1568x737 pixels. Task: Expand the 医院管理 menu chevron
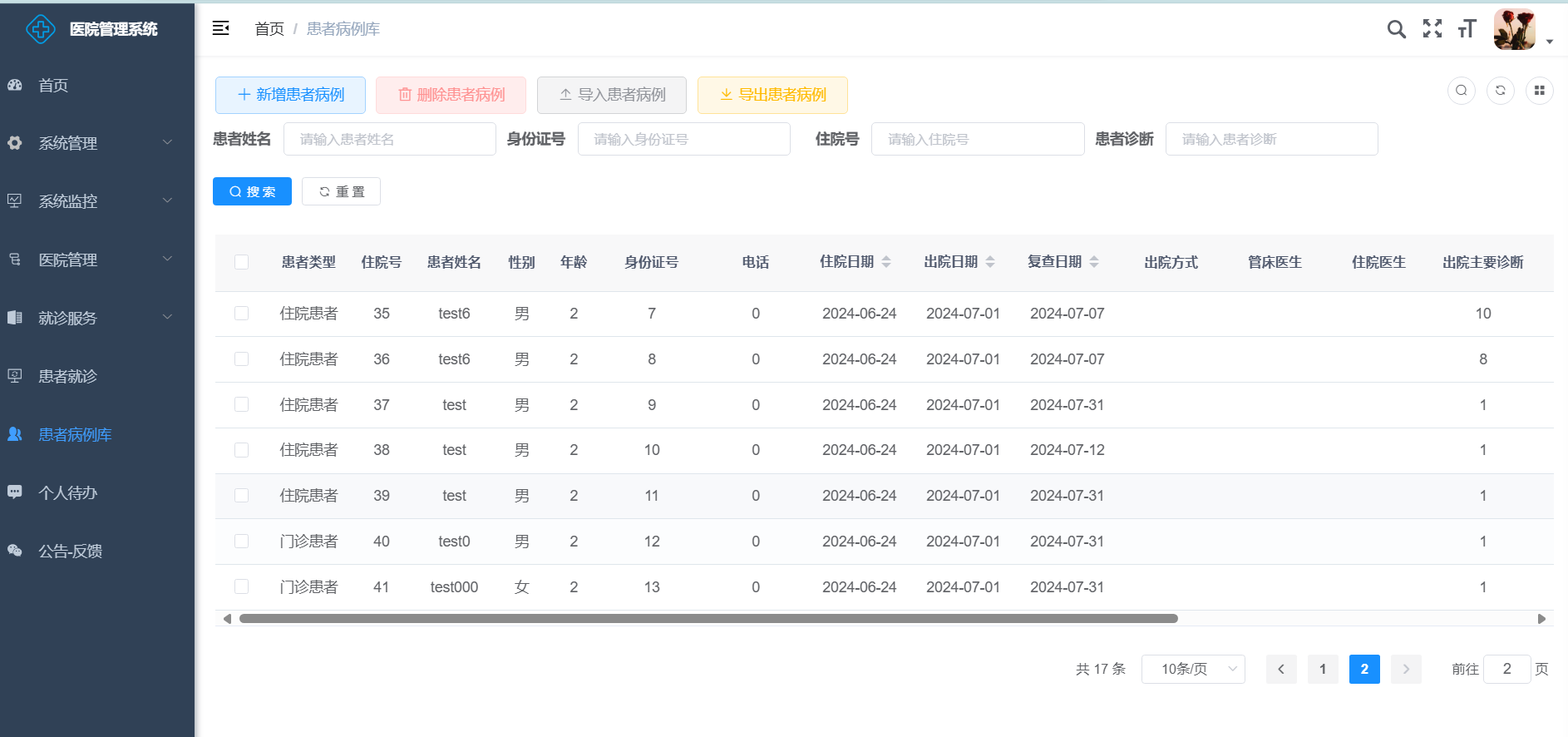(167, 259)
